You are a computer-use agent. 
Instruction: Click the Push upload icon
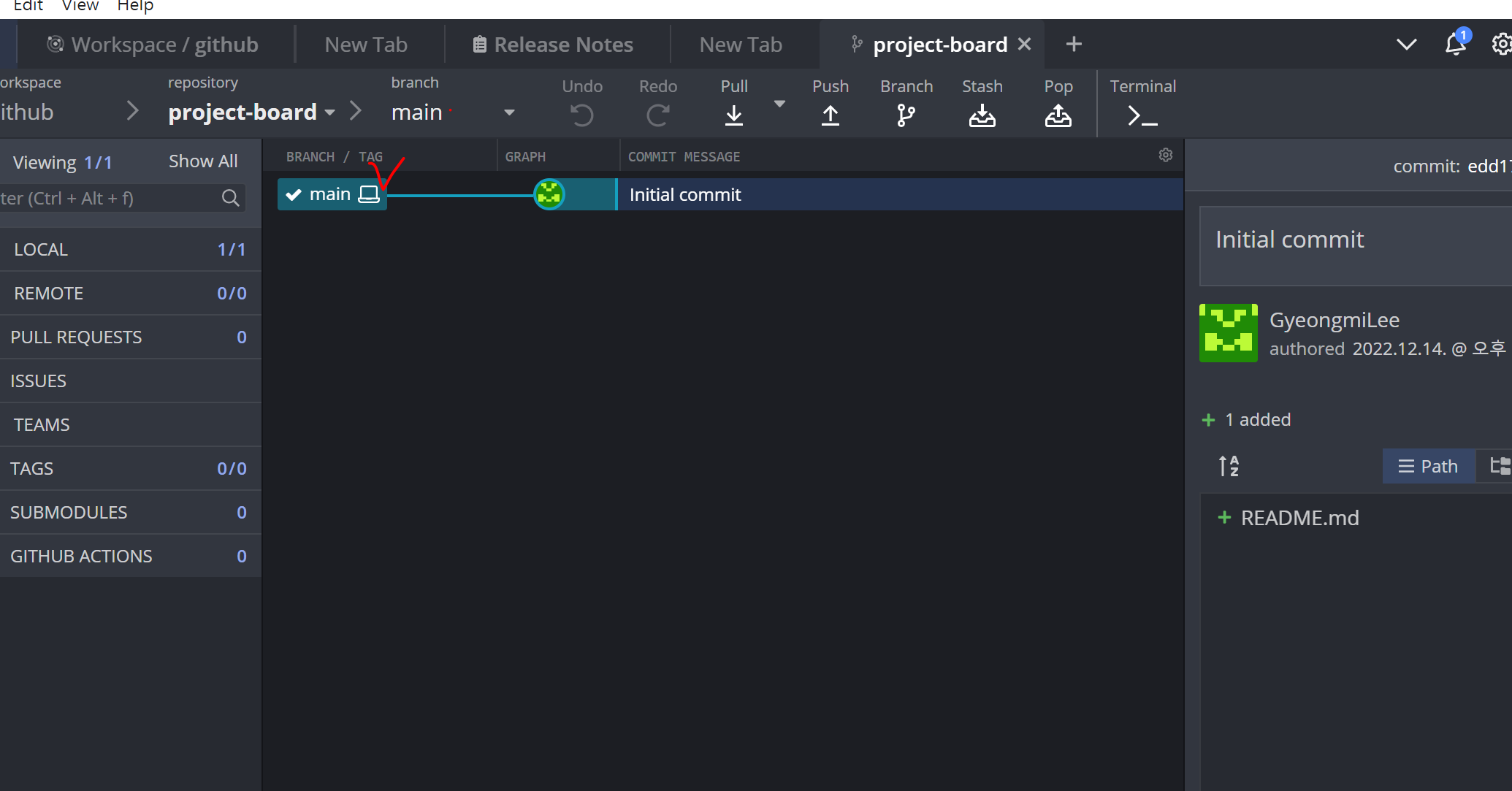[830, 115]
